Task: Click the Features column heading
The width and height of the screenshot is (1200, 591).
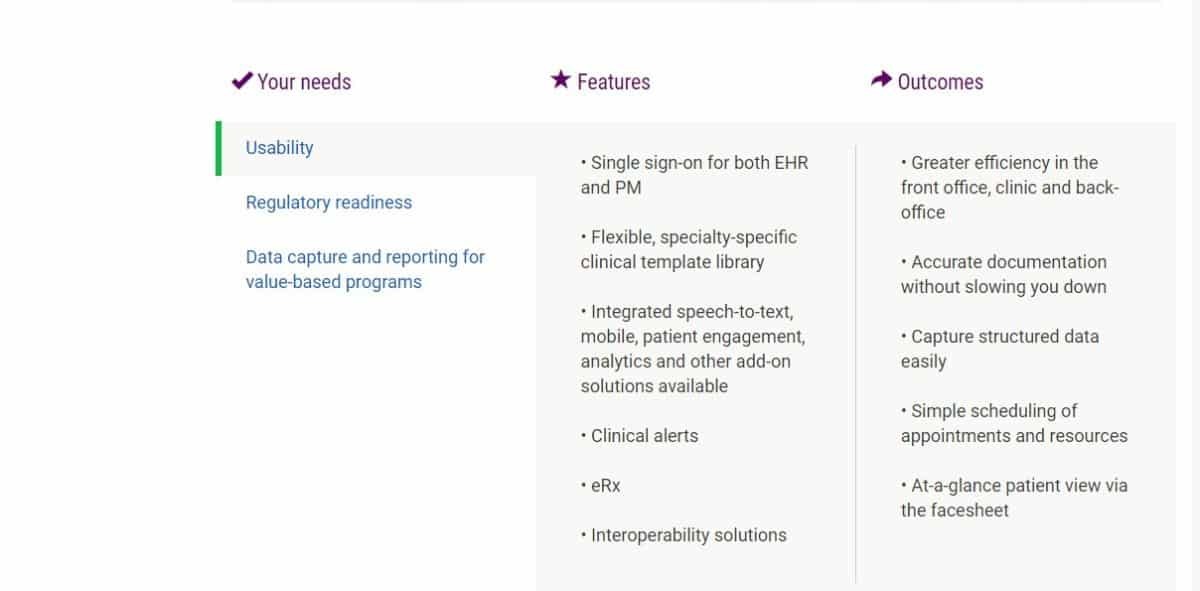Action: [x=613, y=82]
